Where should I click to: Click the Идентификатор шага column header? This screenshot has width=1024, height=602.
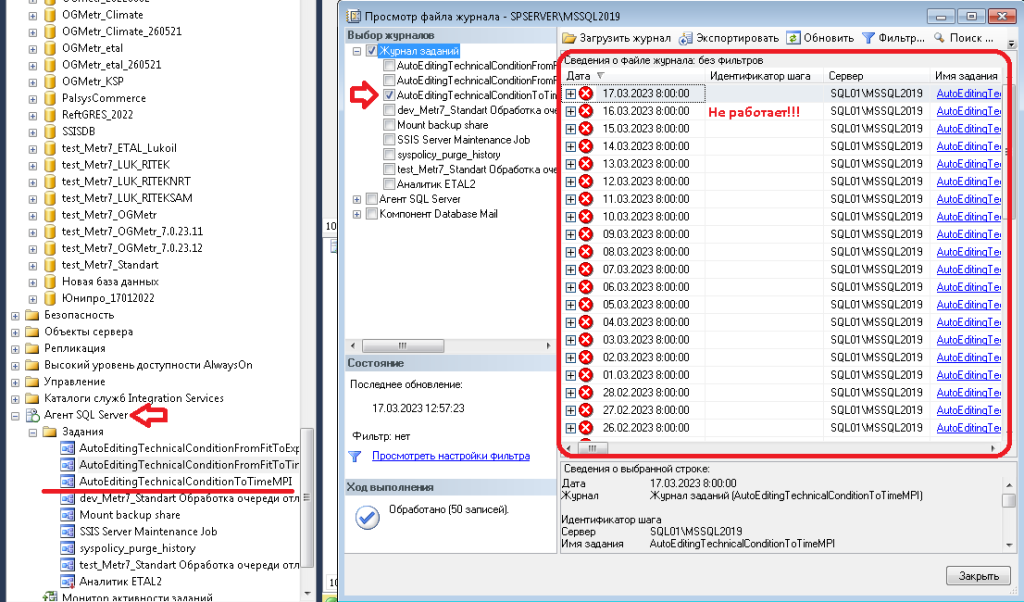click(x=765, y=76)
